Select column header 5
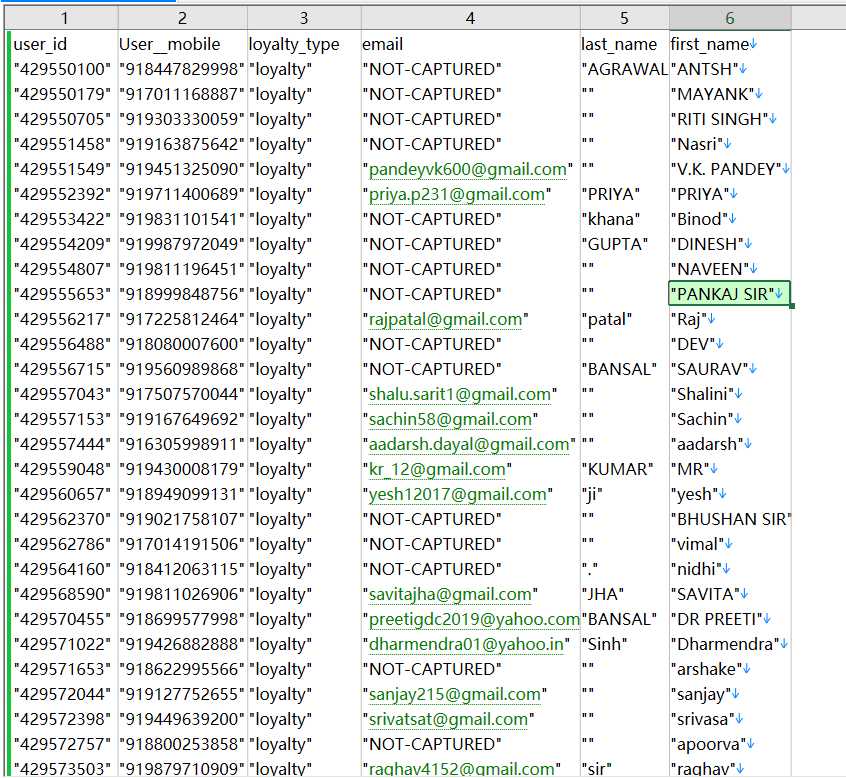The image size is (846, 778). (x=625, y=18)
